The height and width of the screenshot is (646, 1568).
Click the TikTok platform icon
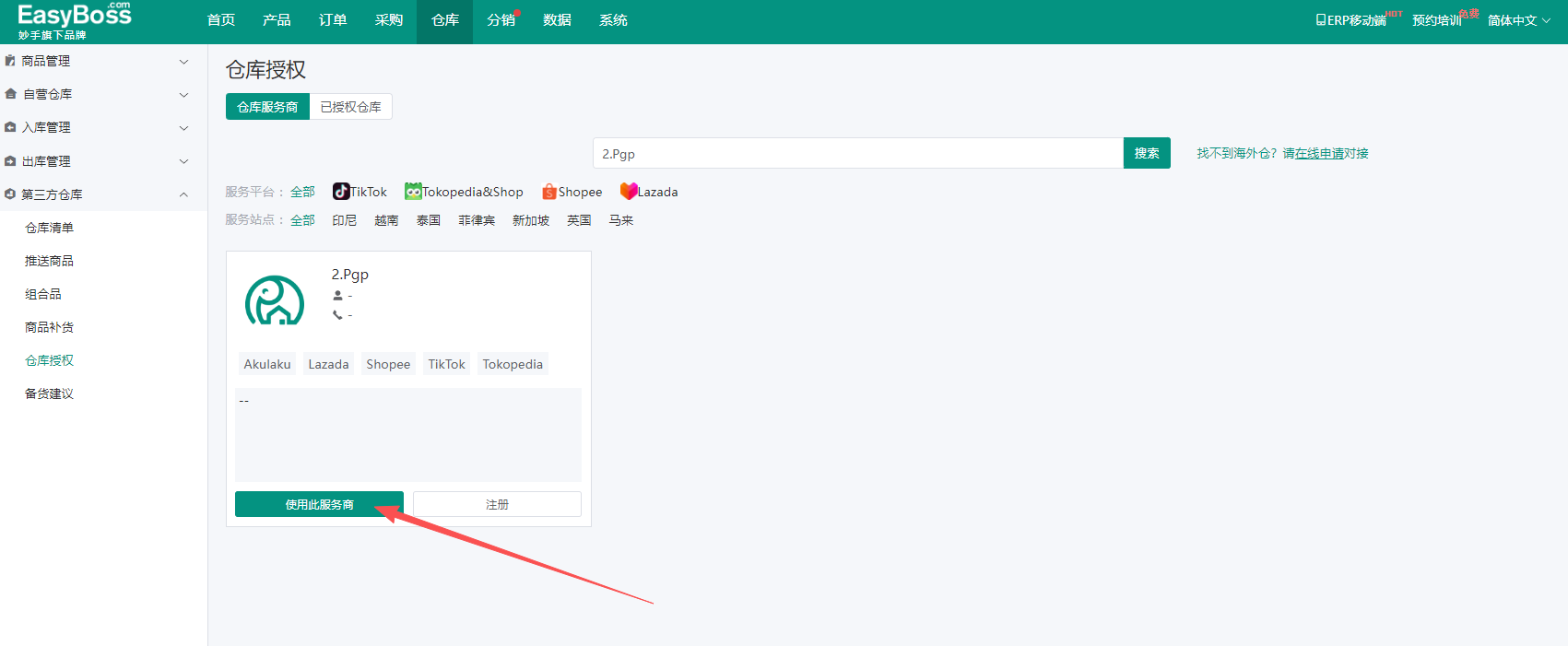[x=341, y=191]
